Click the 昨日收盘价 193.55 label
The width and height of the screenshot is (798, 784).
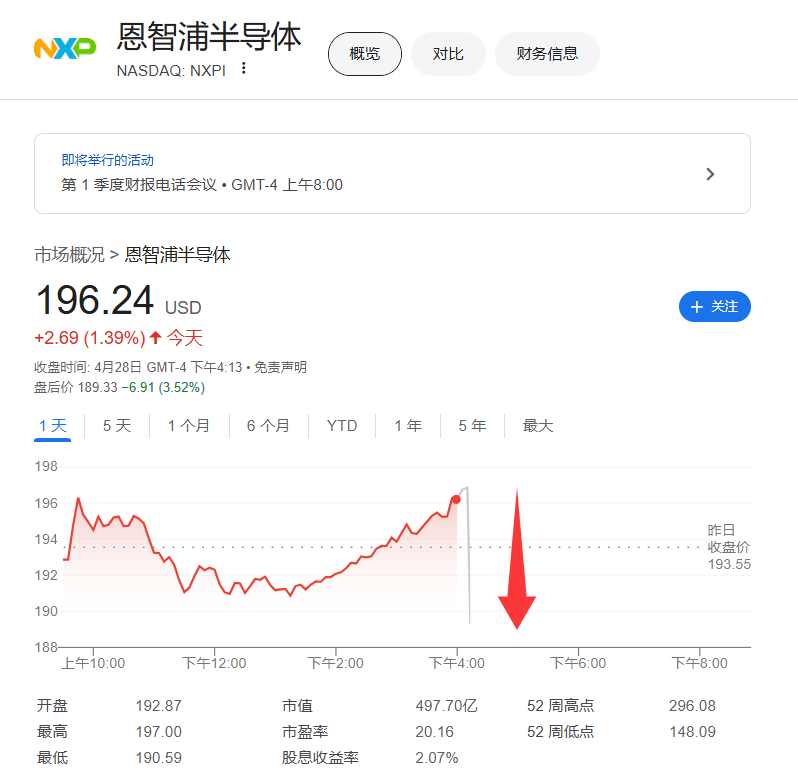pos(728,547)
